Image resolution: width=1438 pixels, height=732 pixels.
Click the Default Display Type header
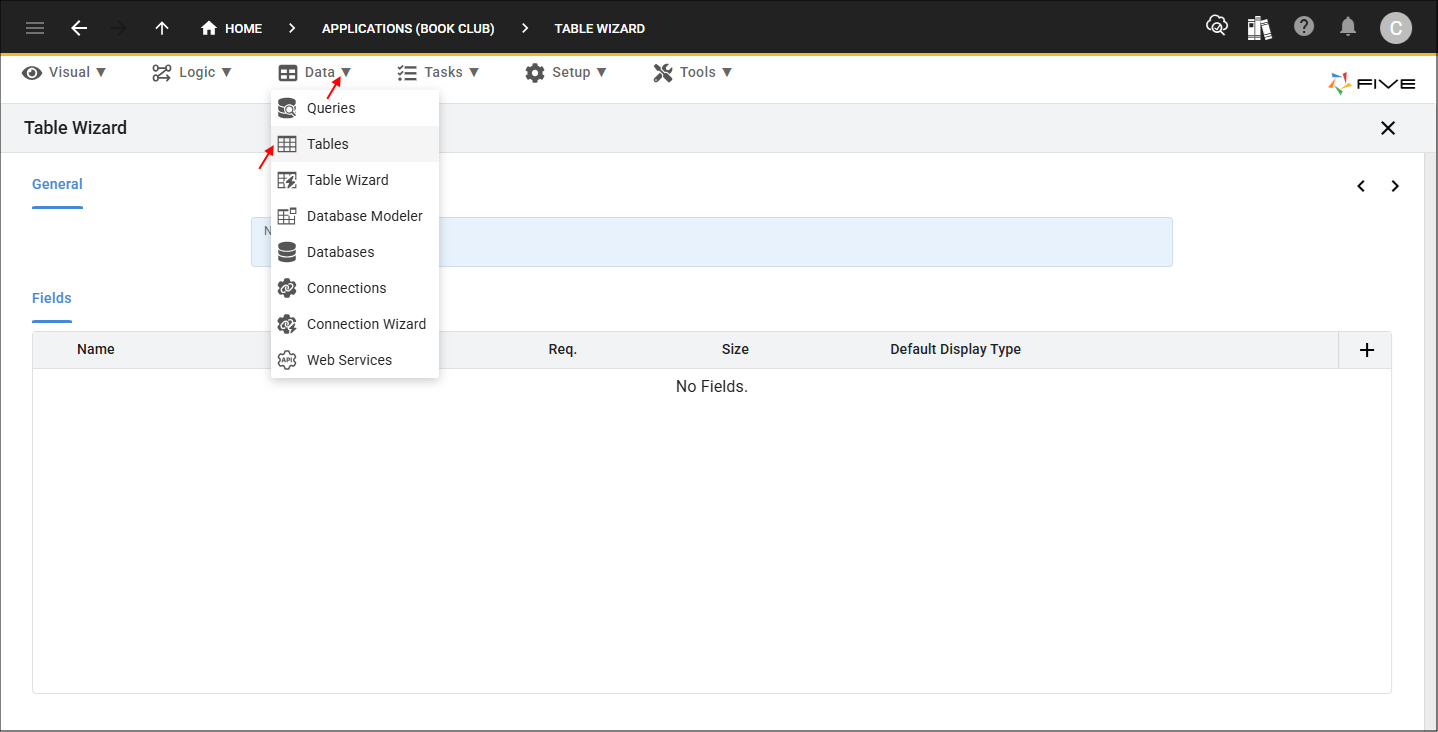click(956, 349)
